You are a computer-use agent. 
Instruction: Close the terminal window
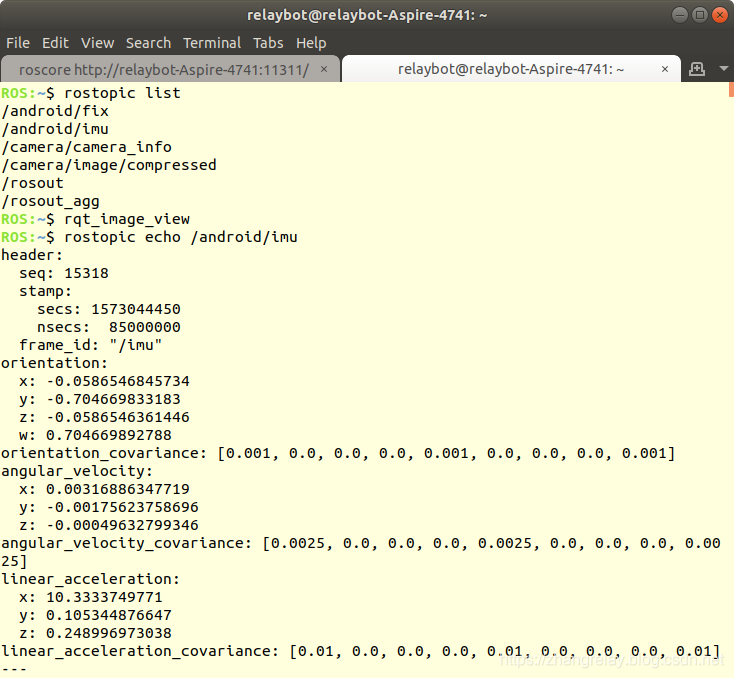pos(719,15)
